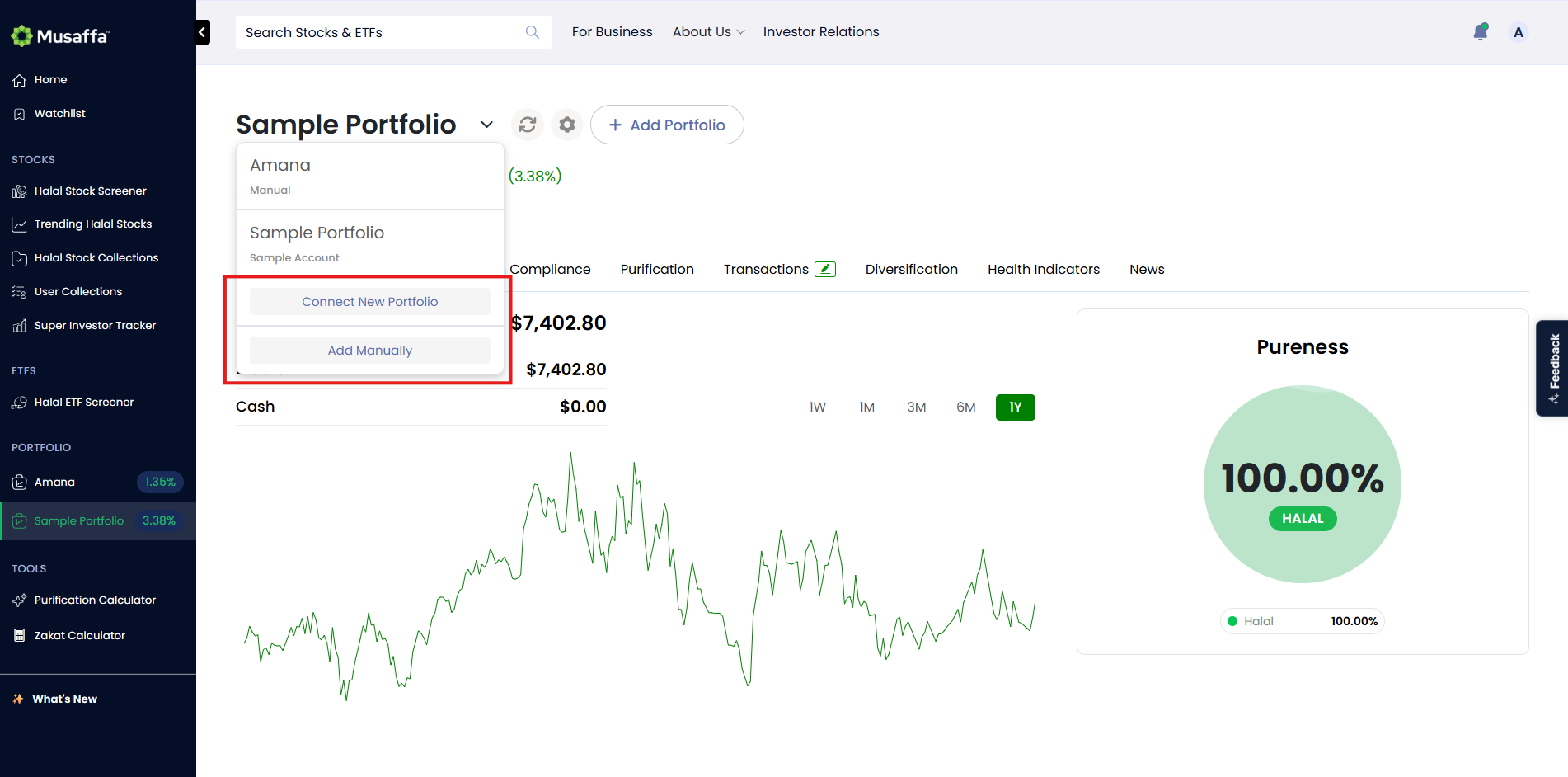Select Amana Manual portfolio in dropdown

click(370, 177)
